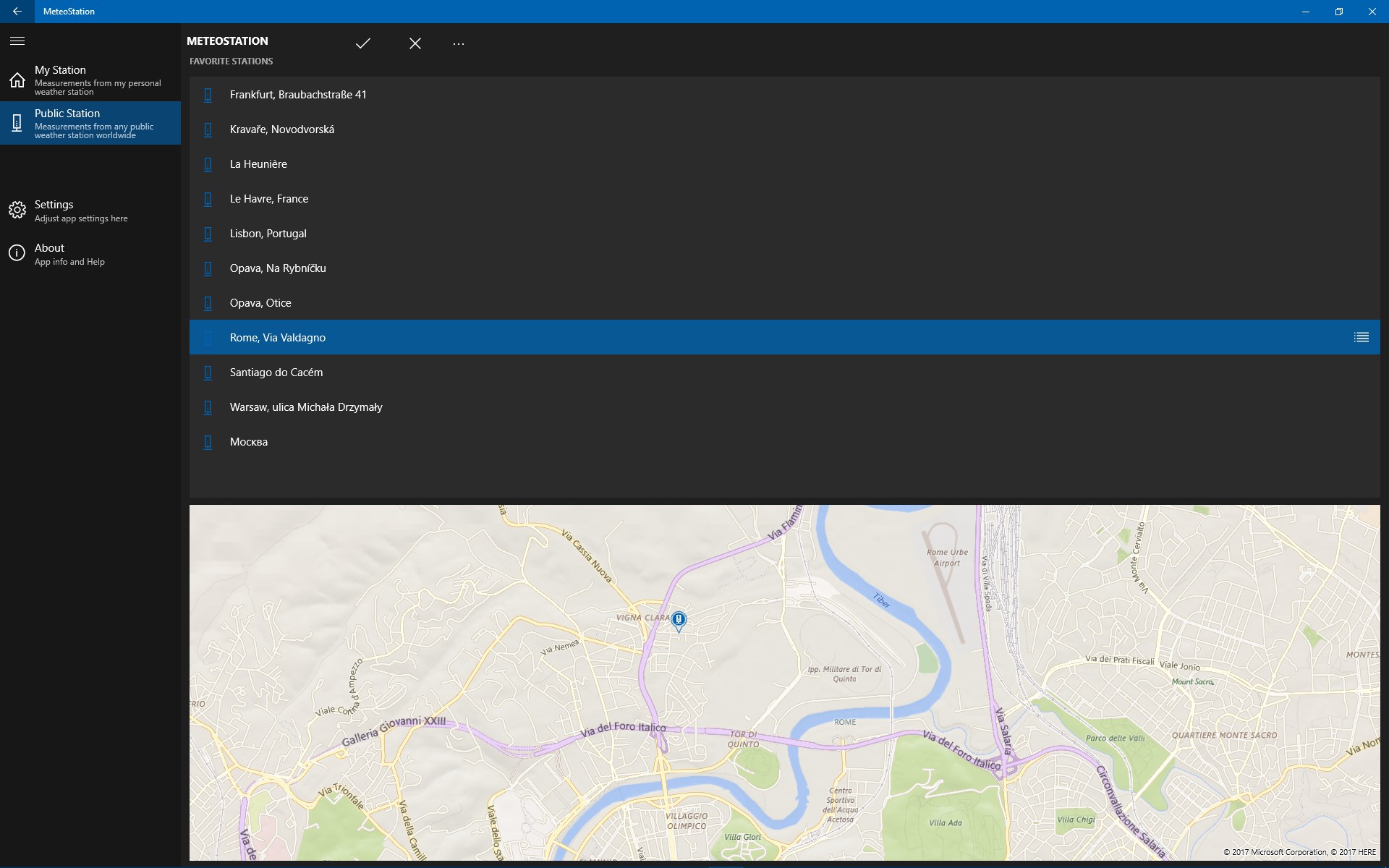Choose the Le Havre, France station

(x=269, y=198)
